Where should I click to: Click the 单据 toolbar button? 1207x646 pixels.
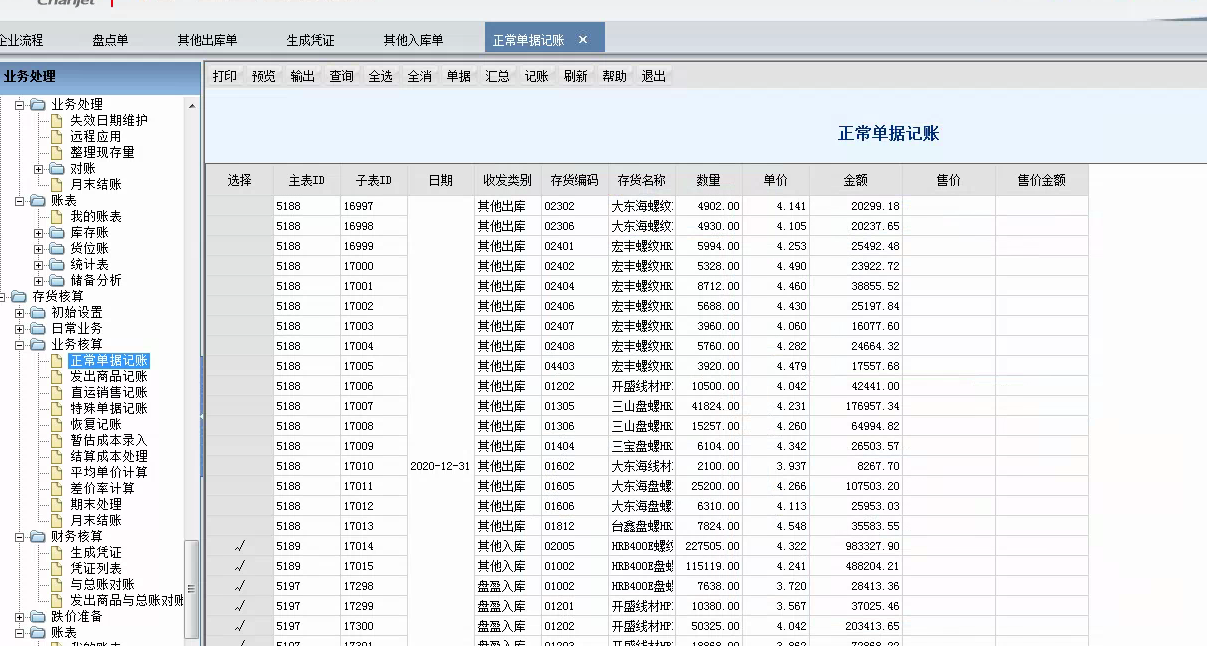pos(459,76)
